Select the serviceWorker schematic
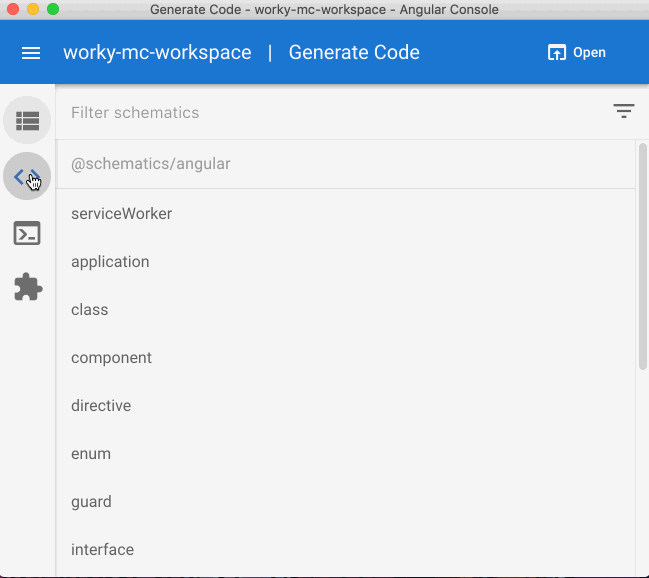 tap(346, 214)
